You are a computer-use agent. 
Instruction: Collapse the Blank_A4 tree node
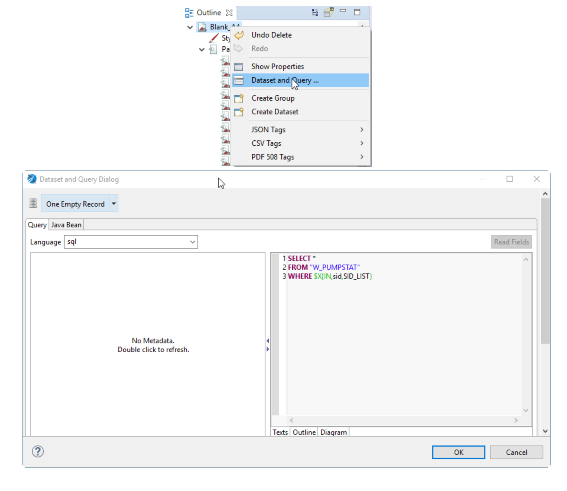(190, 27)
